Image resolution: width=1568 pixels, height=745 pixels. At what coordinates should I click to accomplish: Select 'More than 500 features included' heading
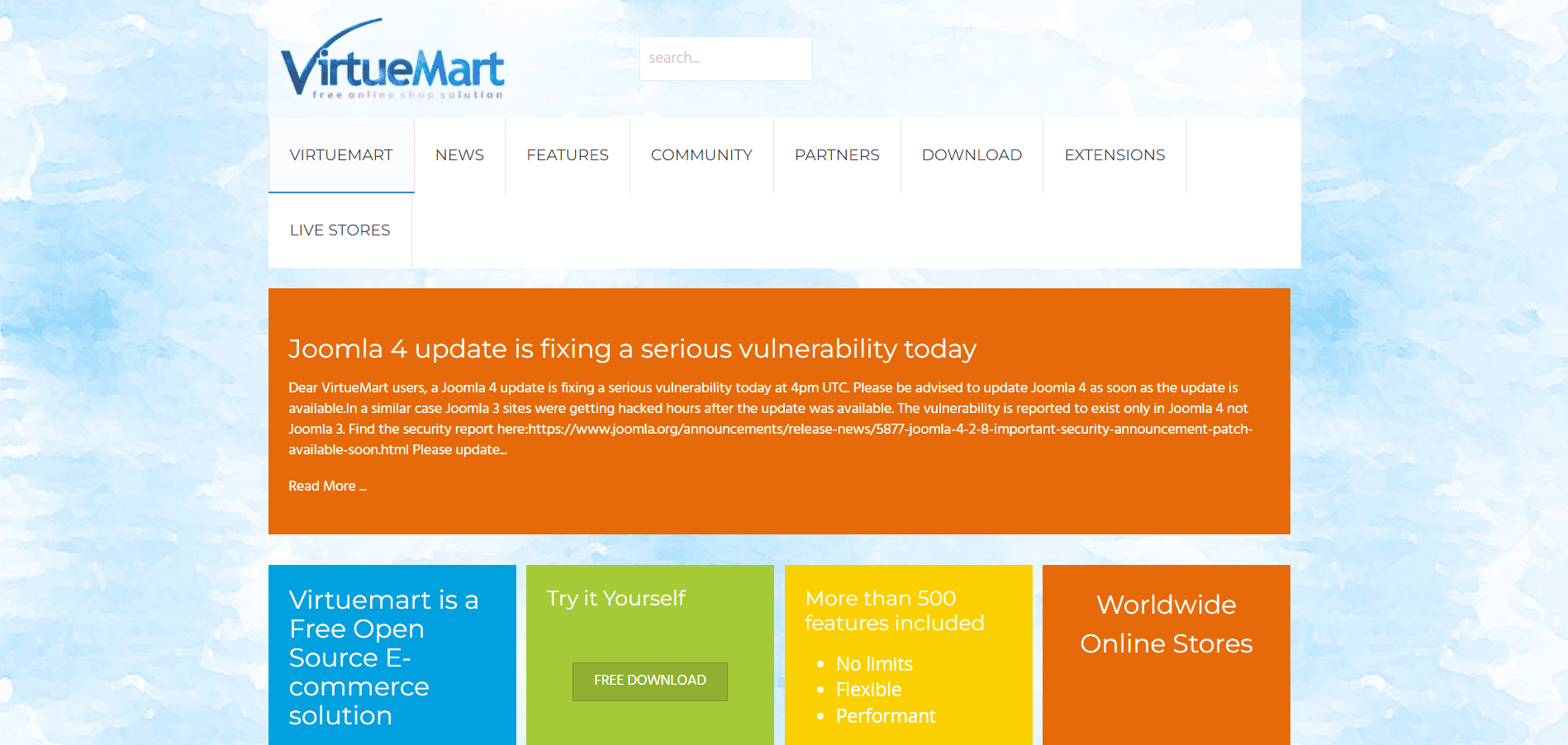[895, 610]
